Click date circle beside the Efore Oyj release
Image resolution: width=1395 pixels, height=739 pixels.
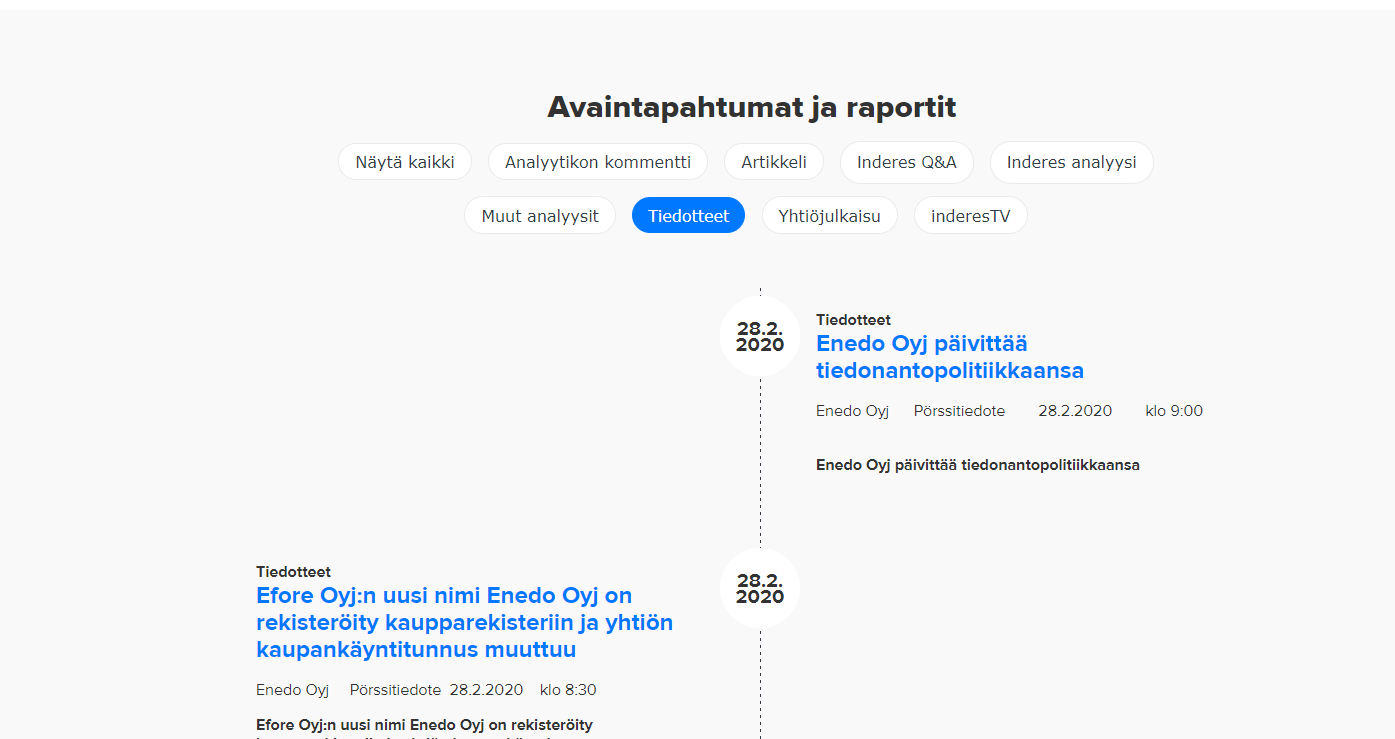[x=760, y=588]
